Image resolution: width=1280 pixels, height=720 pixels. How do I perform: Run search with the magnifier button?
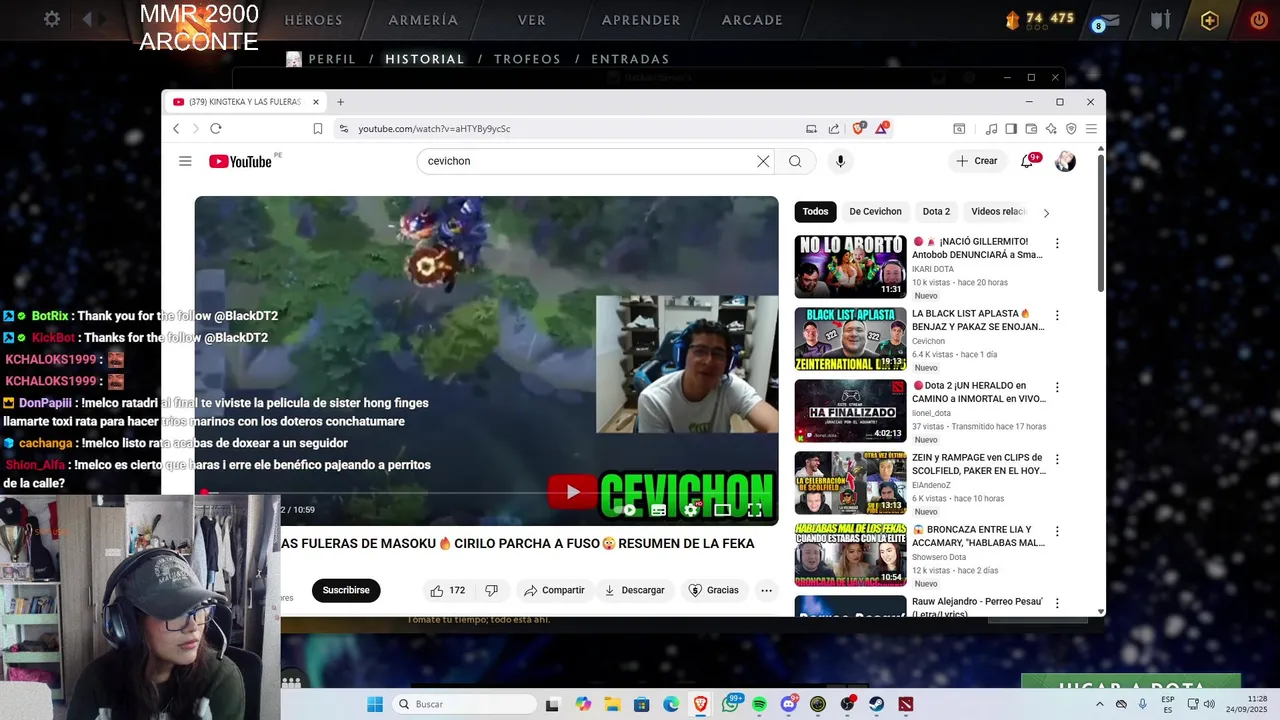point(795,161)
